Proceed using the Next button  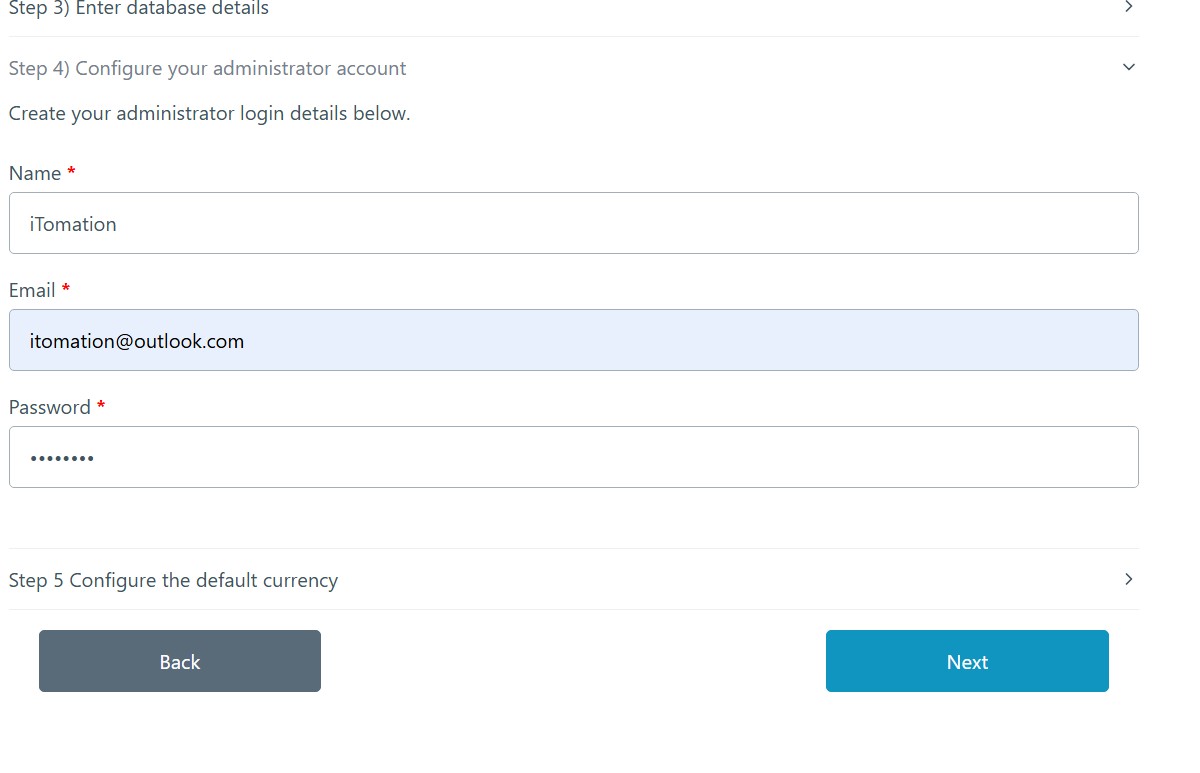click(x=967, y=661)
